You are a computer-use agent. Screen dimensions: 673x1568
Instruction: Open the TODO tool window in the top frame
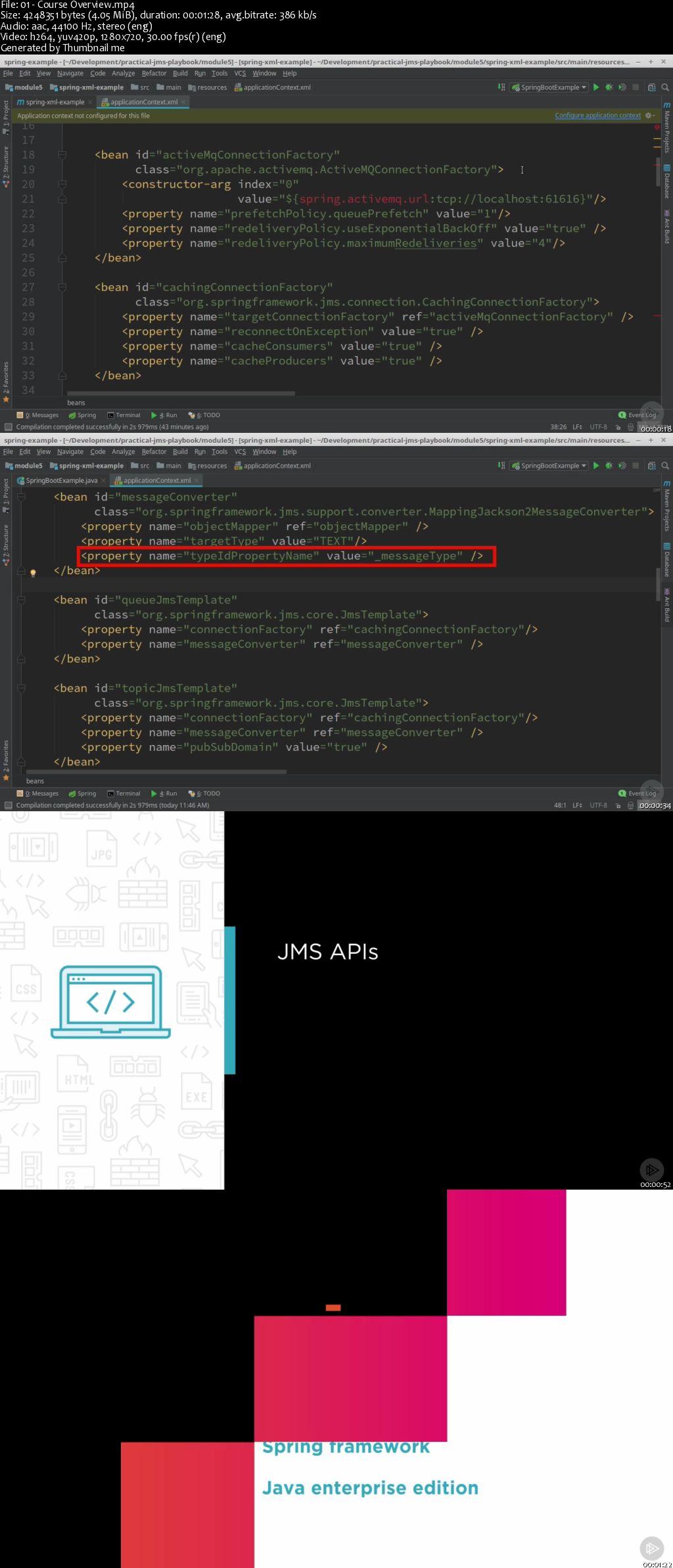[204, 415]
